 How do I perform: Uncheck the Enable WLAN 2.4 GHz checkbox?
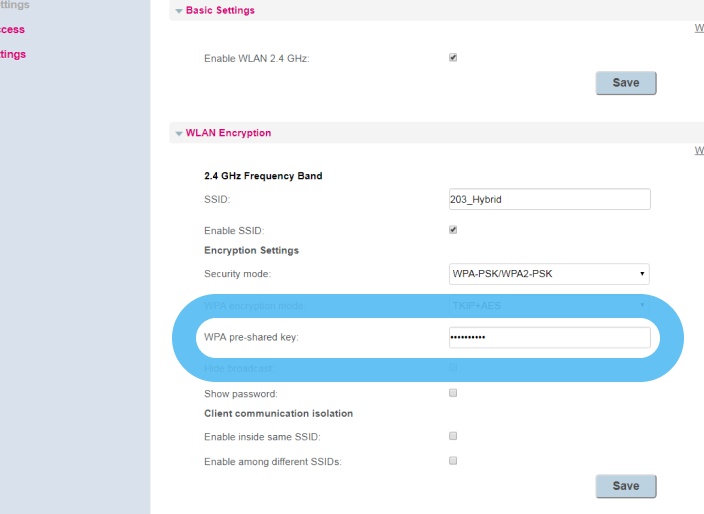point(453,58)
